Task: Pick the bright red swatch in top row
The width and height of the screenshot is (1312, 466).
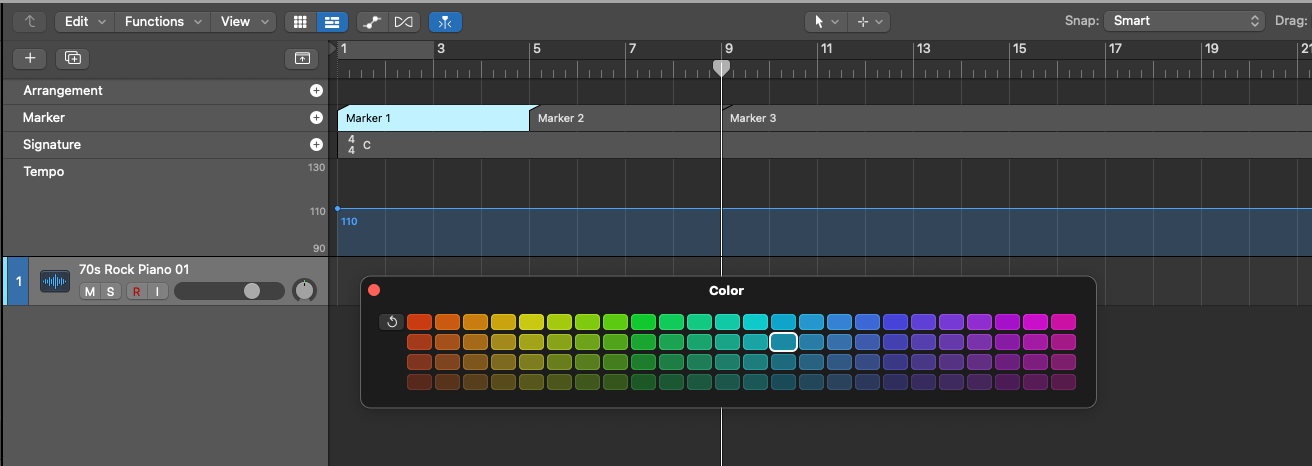Action: pyautogui.click(x=419, y=322)
